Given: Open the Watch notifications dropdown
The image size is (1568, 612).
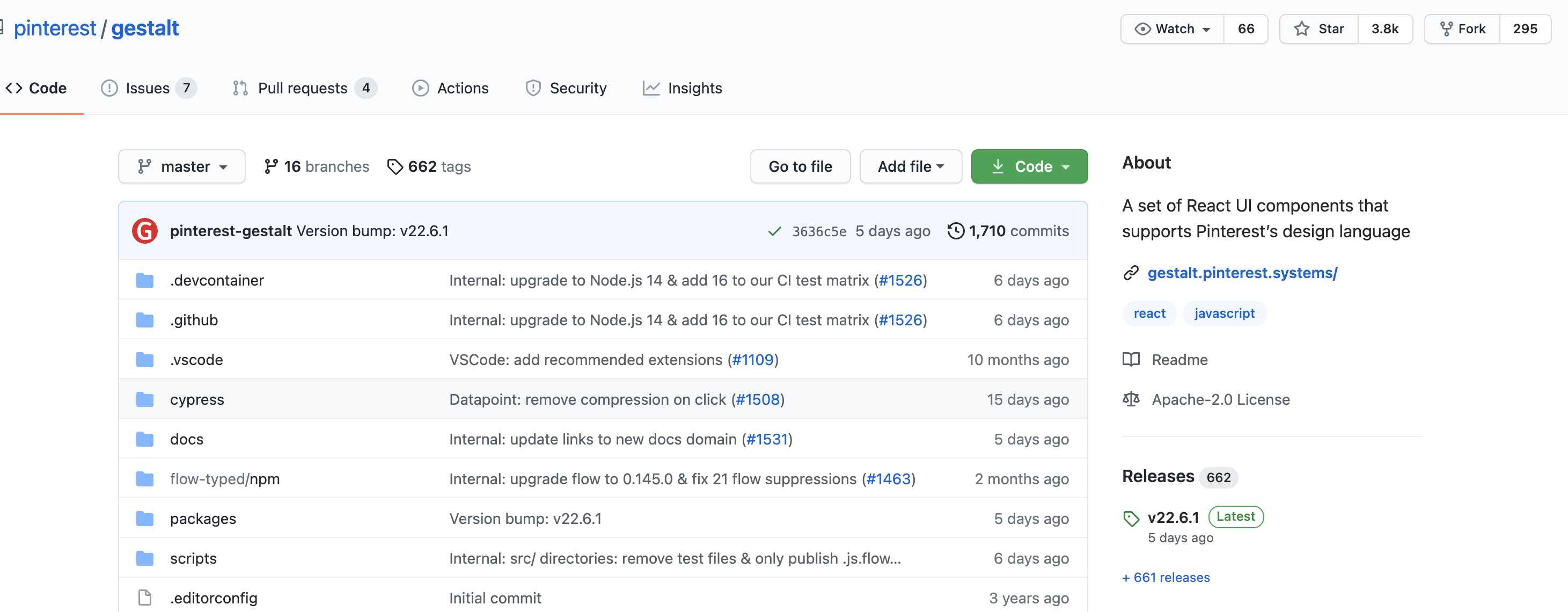Looking at the screenshot, I should pos(1173,28).
